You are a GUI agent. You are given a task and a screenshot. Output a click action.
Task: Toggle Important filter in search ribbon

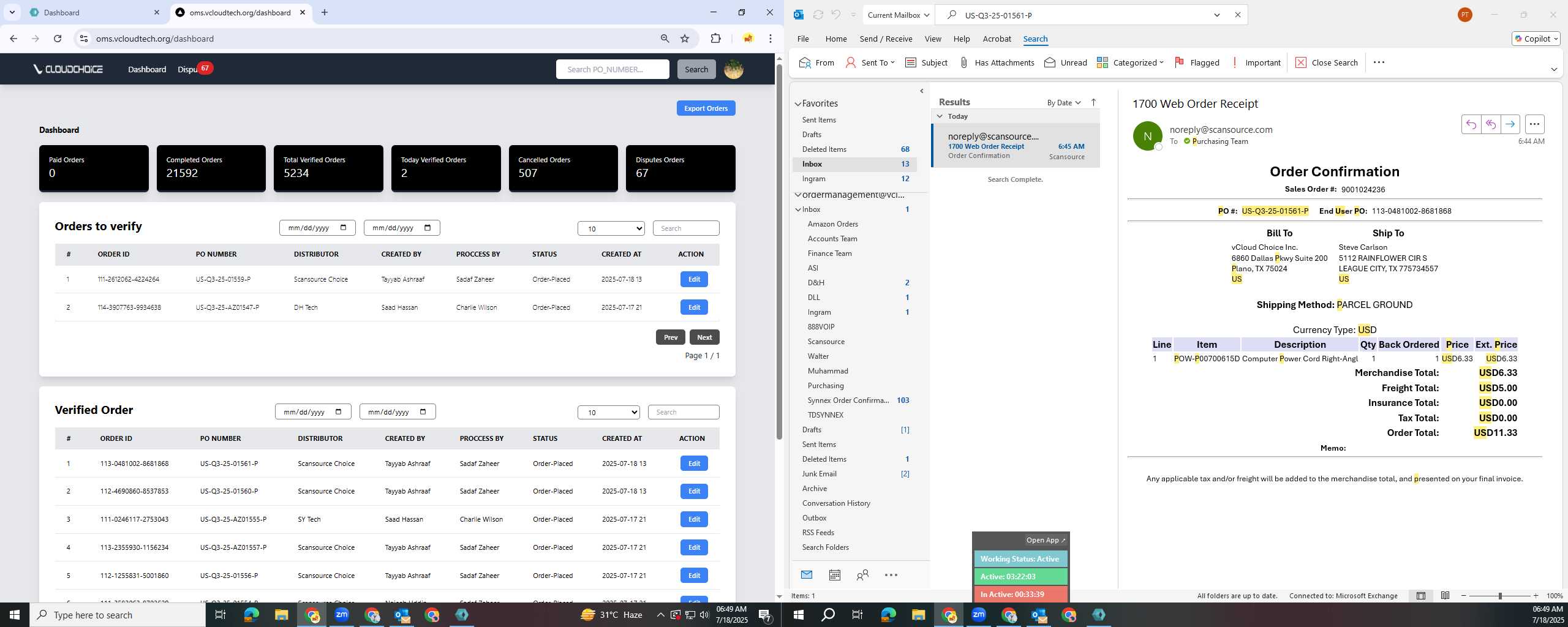pos(1256,62)
